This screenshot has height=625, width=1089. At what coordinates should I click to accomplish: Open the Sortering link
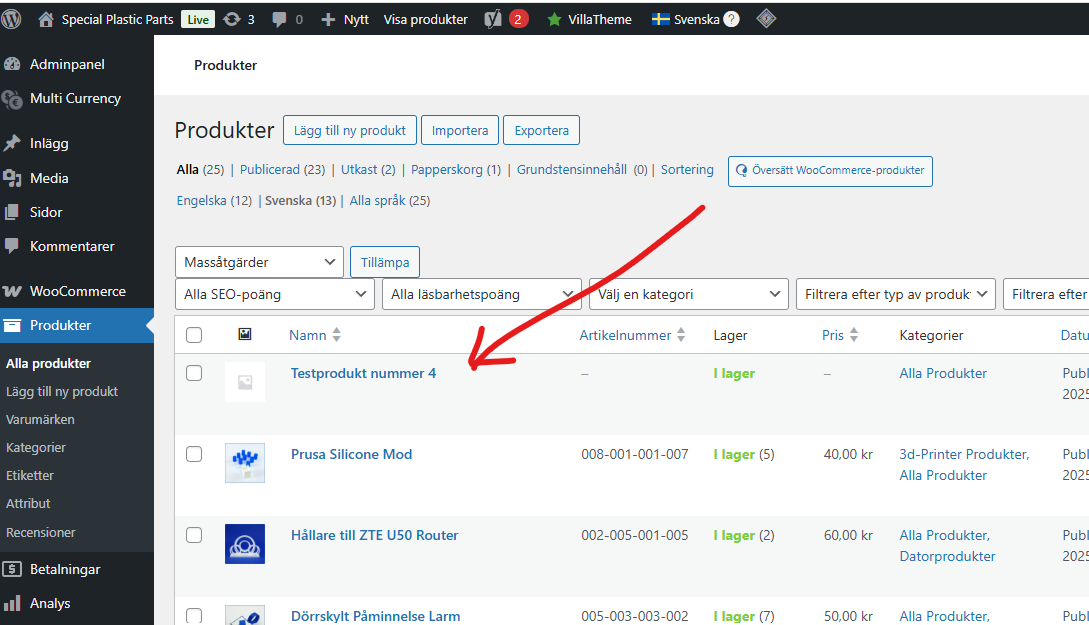pyautogui.click(x=687, y=169)
